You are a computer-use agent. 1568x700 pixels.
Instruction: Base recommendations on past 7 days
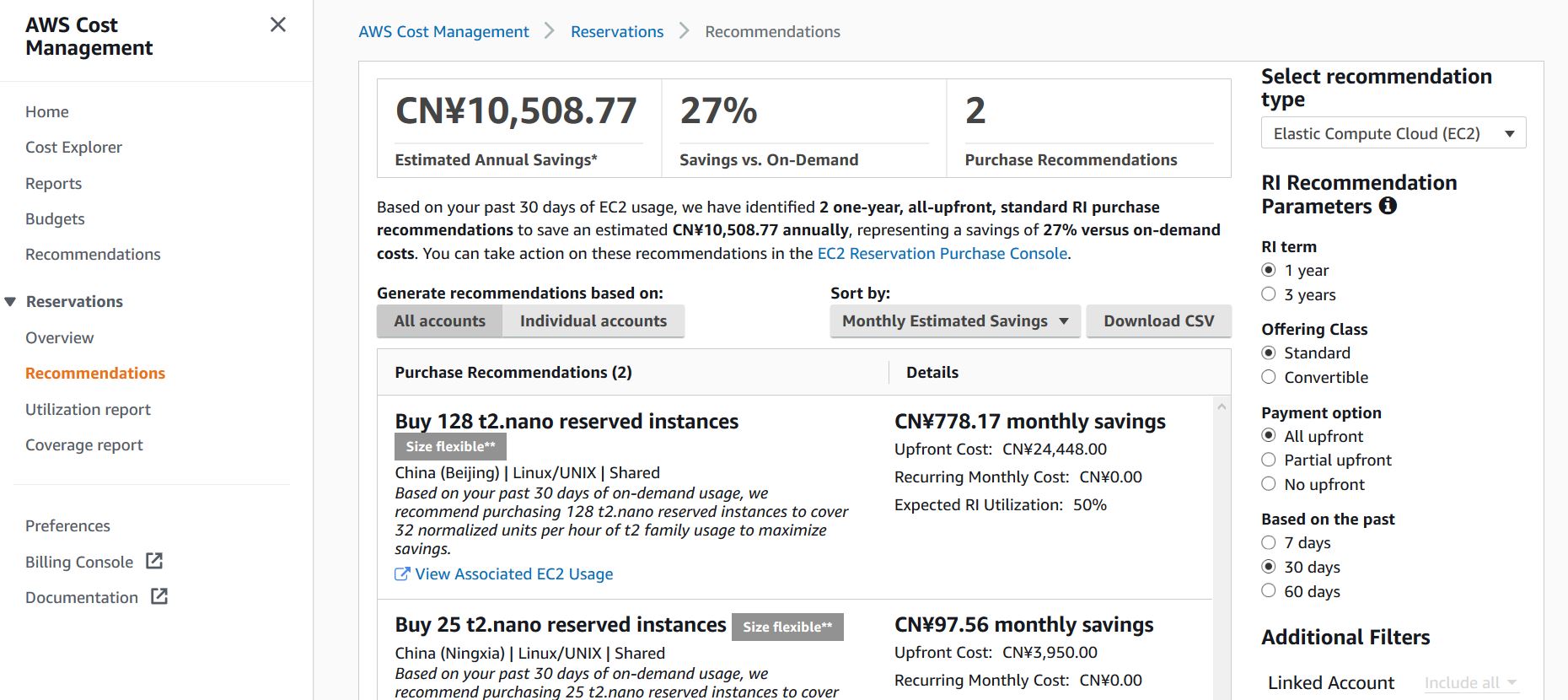click(x=1269, y=542)
